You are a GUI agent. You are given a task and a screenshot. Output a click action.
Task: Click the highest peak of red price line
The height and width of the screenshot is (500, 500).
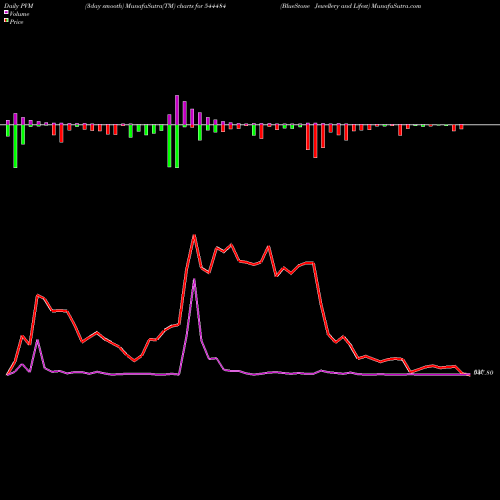coord(194,236)
